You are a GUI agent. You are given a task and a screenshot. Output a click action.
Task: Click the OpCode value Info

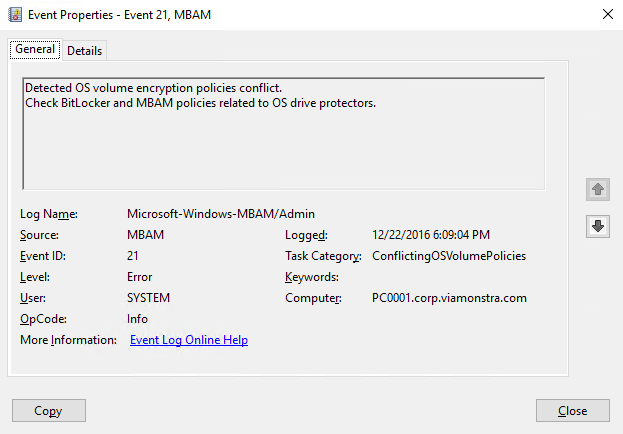(x=137, y=319)
